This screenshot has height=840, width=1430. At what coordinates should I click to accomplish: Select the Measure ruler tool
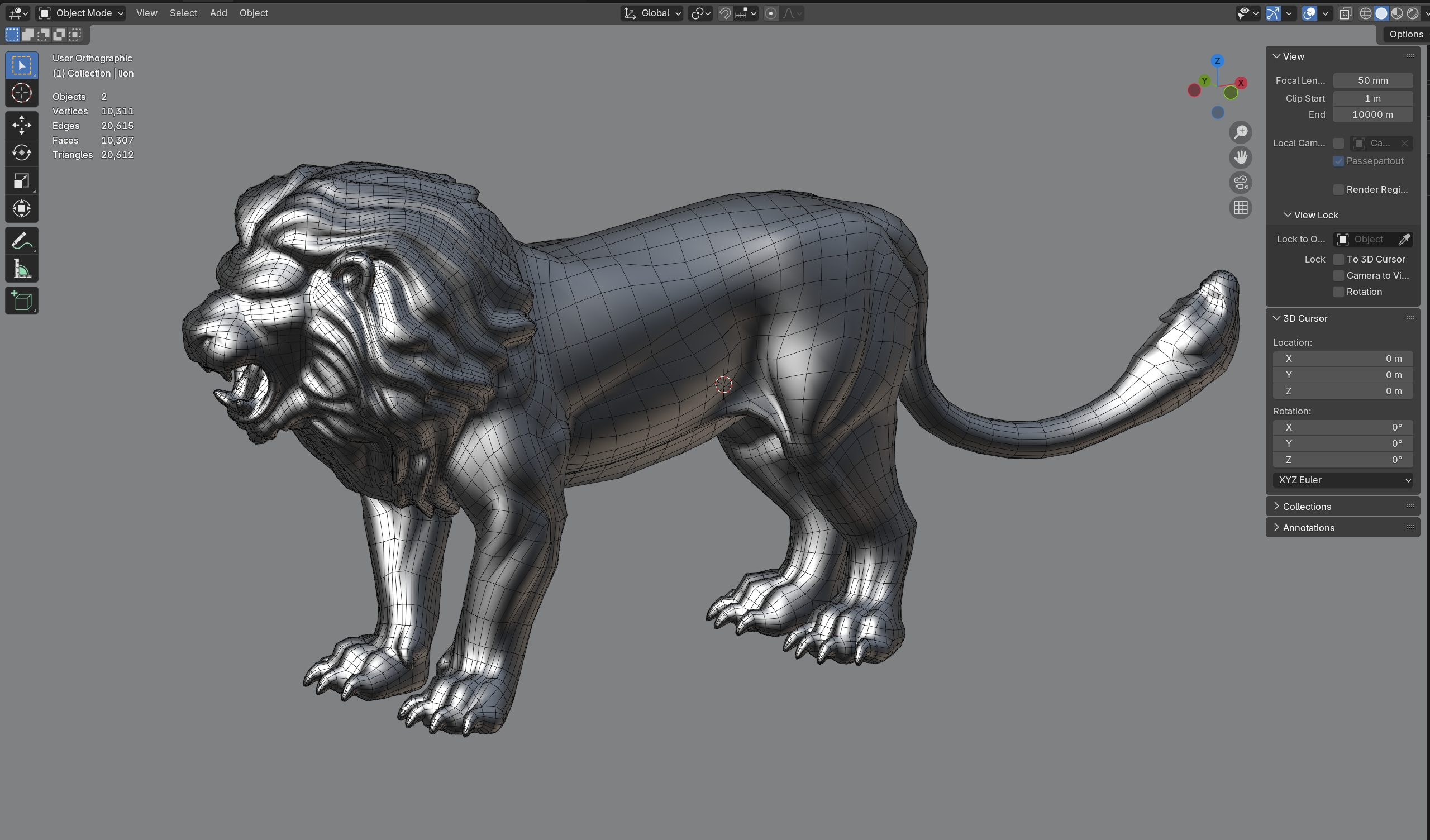[x=22, y=269]
